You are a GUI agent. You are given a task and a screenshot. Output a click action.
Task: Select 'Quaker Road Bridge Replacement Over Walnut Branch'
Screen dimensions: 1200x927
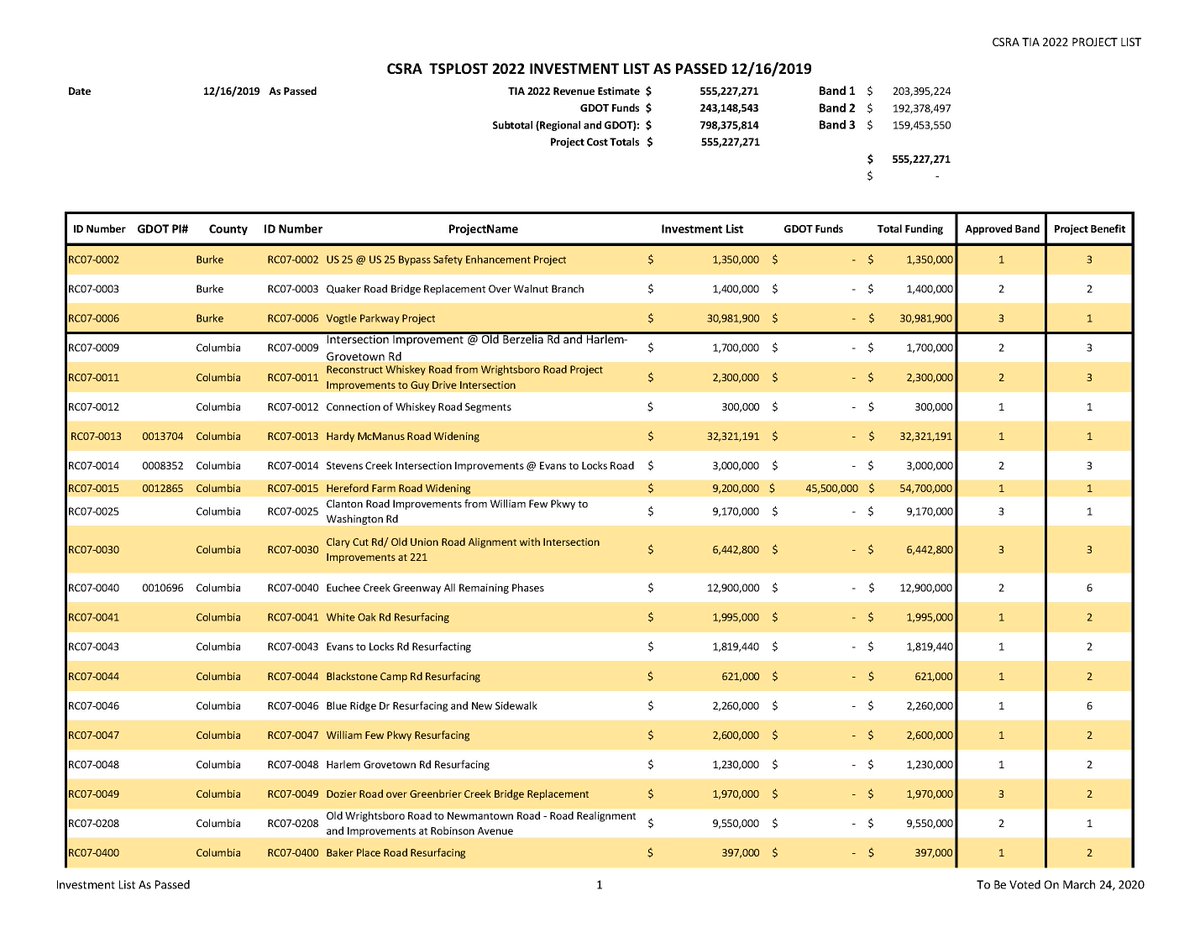455,289
